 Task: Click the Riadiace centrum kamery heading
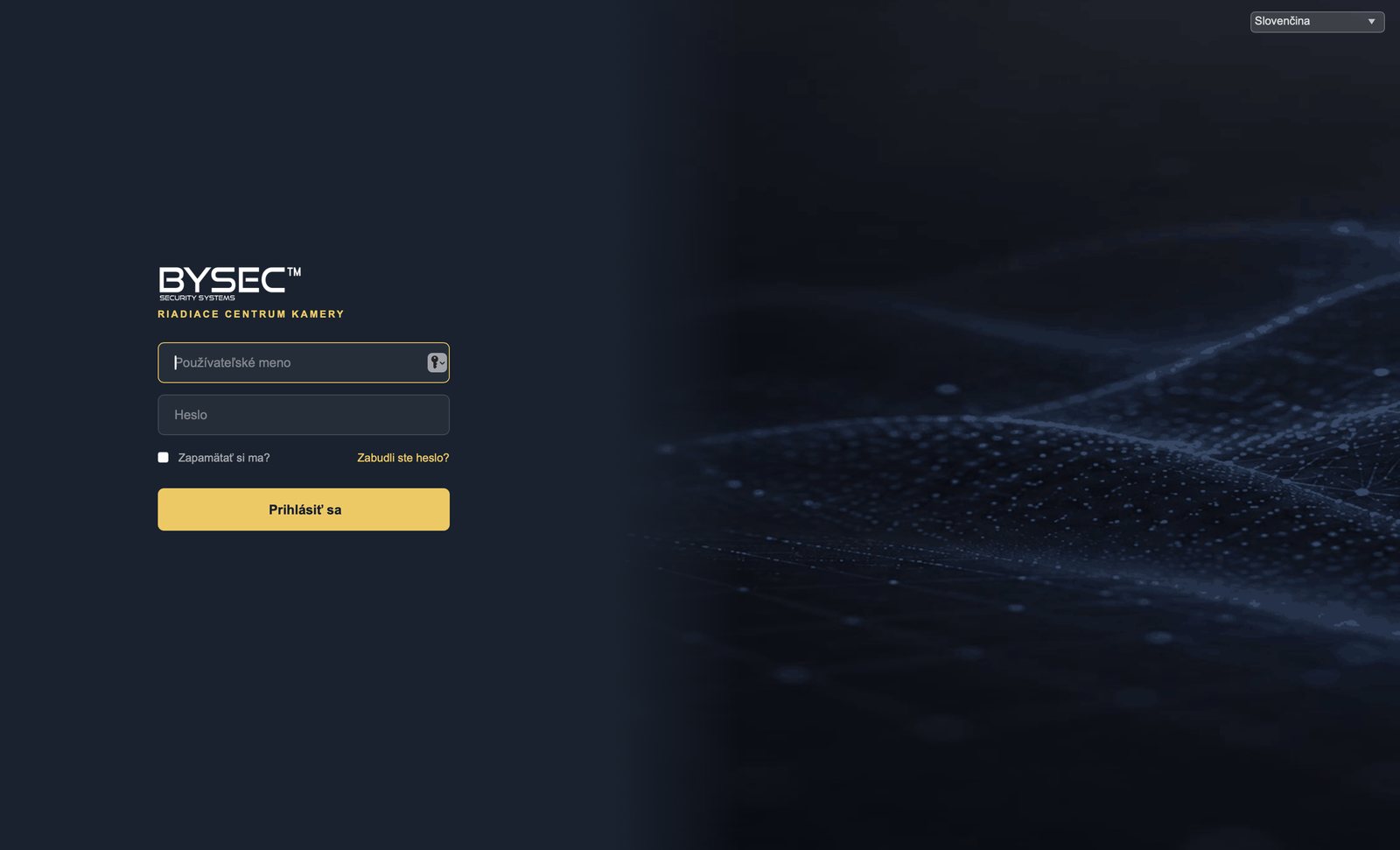[x=251, y=314]
